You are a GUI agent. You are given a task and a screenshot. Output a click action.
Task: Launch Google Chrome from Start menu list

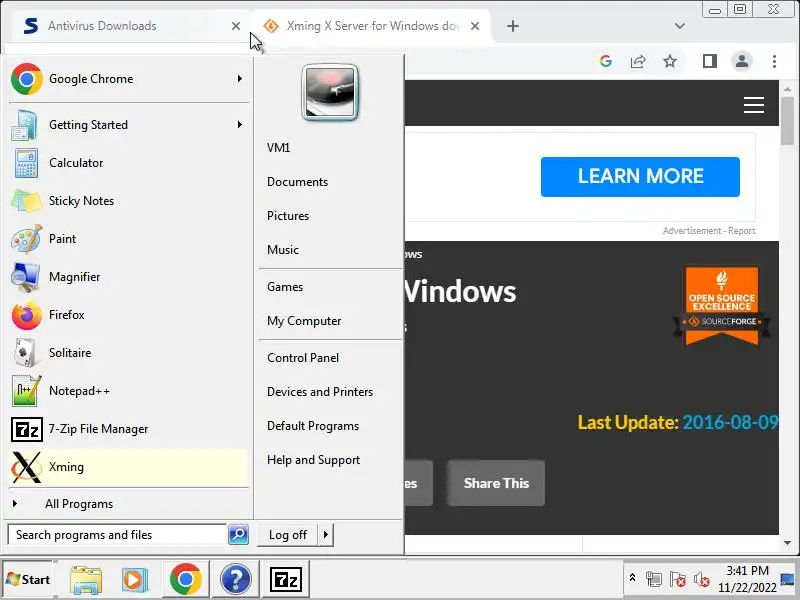(x=128, y=79)
